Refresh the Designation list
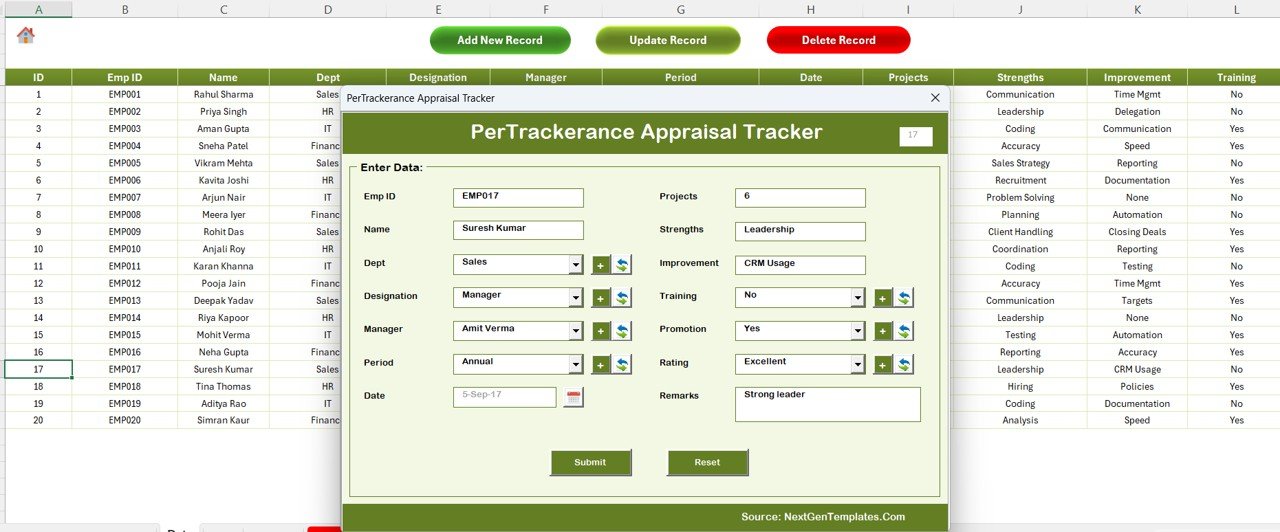 [x=622, y=298]
